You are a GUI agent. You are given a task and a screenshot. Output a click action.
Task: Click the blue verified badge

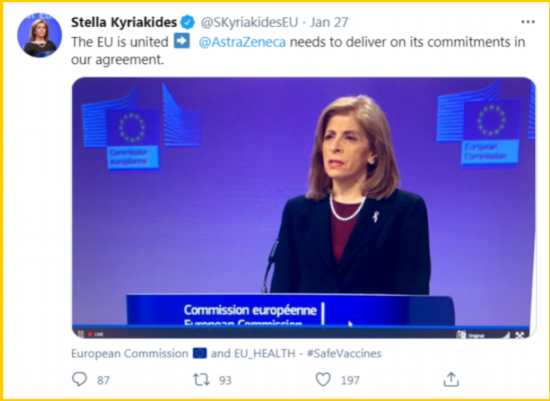(188, 22)
